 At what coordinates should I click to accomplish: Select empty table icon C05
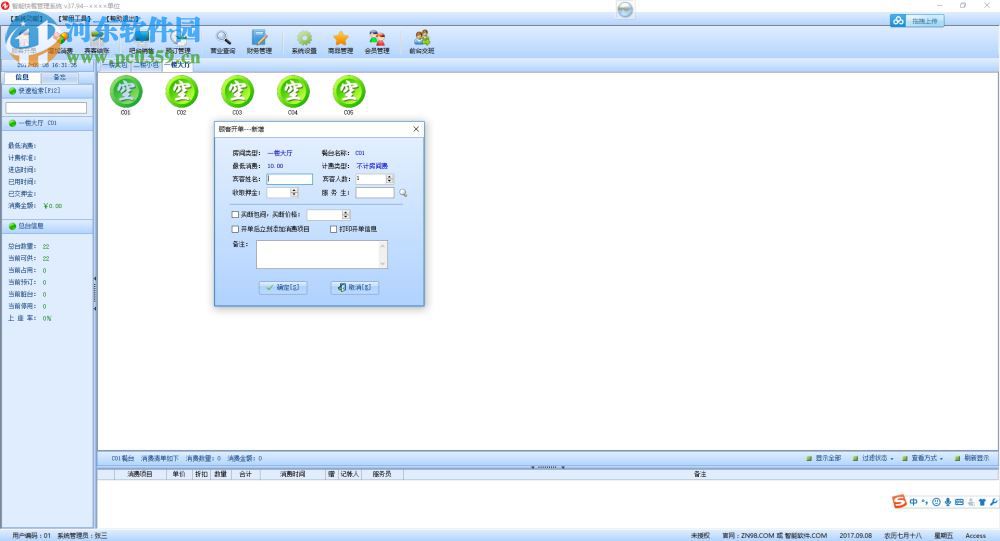[x=349, y=91]
